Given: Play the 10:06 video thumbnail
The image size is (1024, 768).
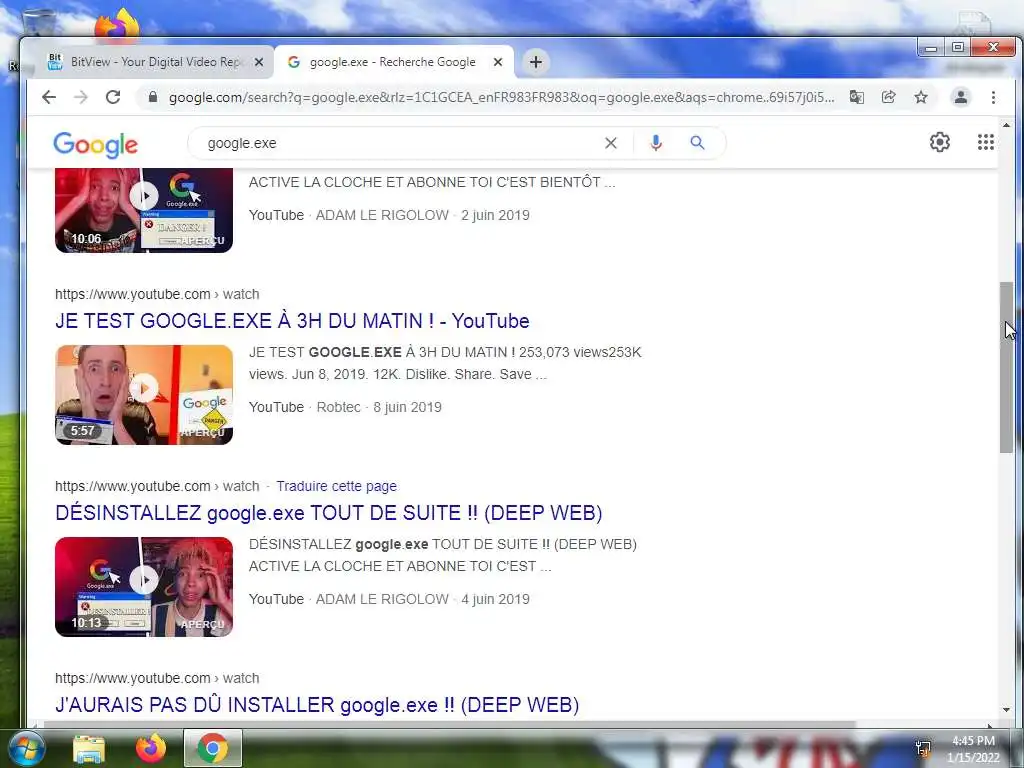Looking at the screenshot, I should (144, 210).
